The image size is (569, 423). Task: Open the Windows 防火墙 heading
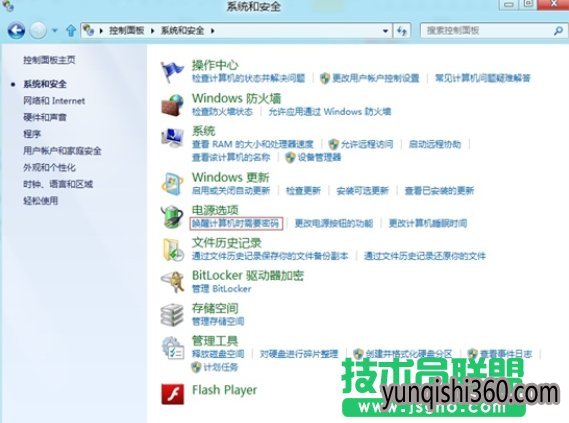237,98
